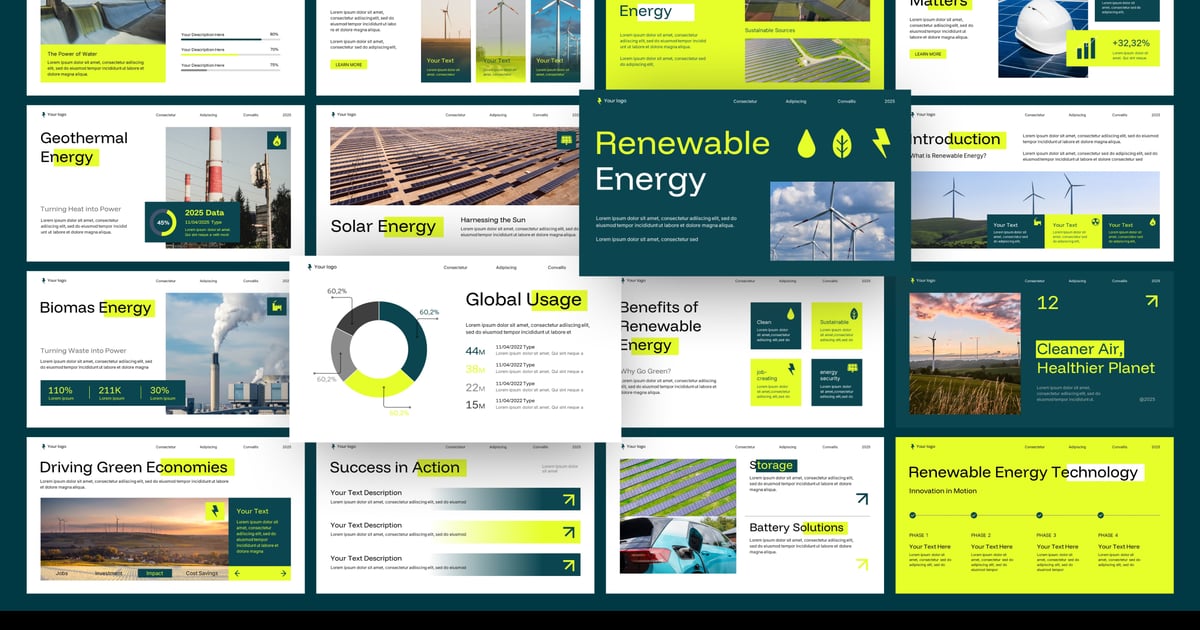Click the flame icon on the Geothermal Energy slide
Viewport: 1200px width, 630px height.
tap(277, 141)
